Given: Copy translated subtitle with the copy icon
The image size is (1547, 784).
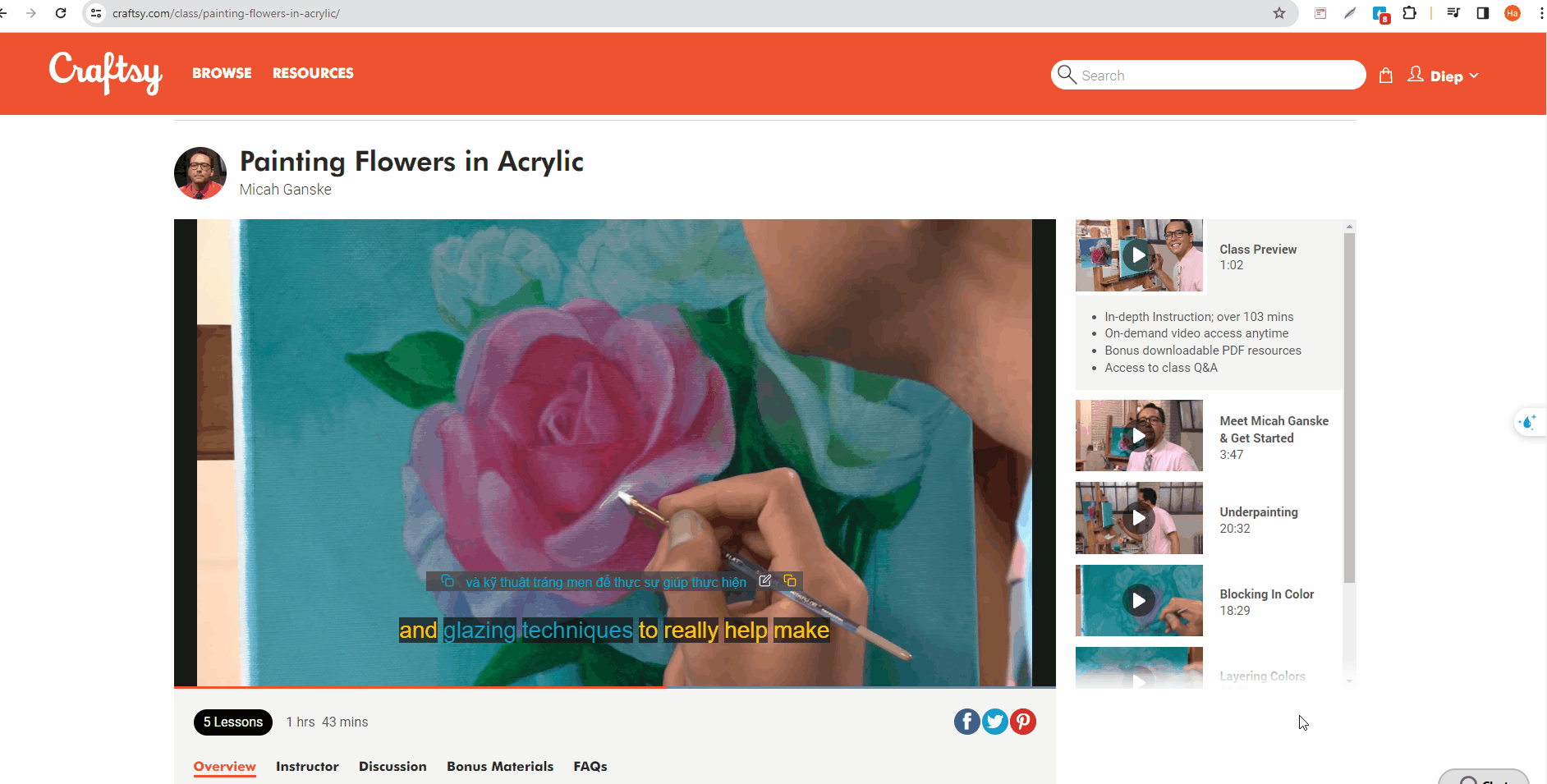Looking at the screenshot, I should [790, 581].
